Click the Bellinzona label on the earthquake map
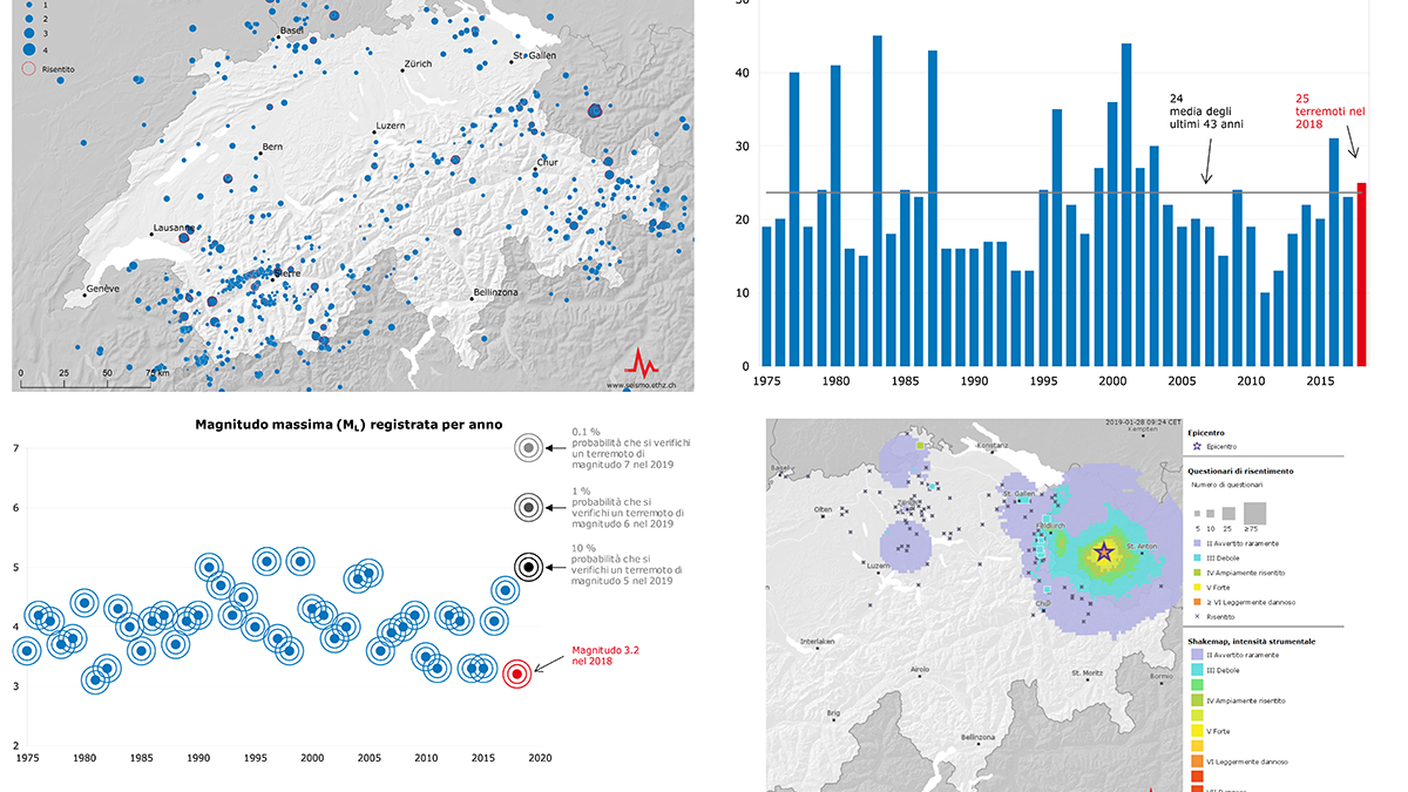 click(496, 293)
